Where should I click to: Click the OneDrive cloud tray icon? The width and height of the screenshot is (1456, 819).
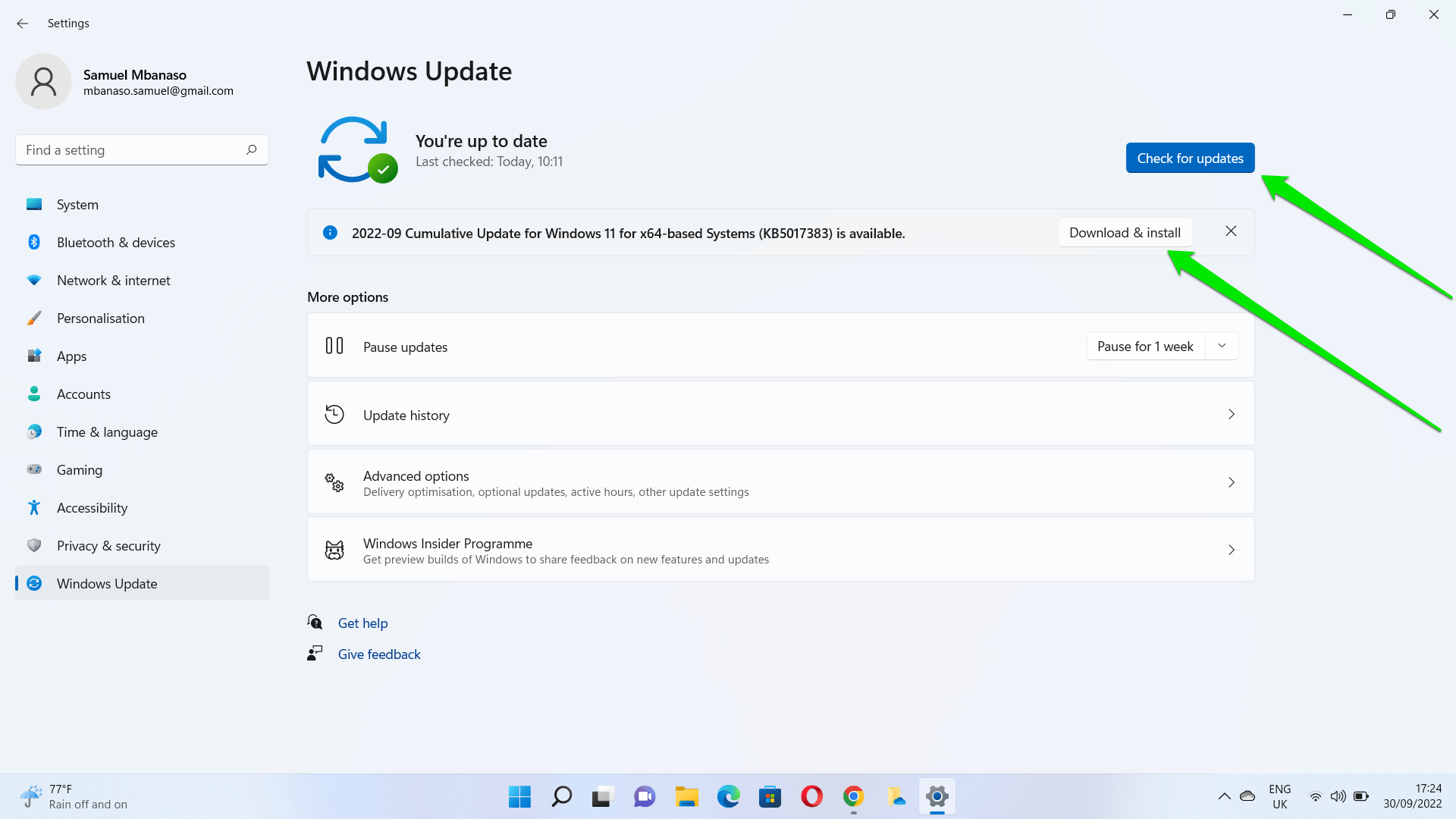coord(1247,796)
